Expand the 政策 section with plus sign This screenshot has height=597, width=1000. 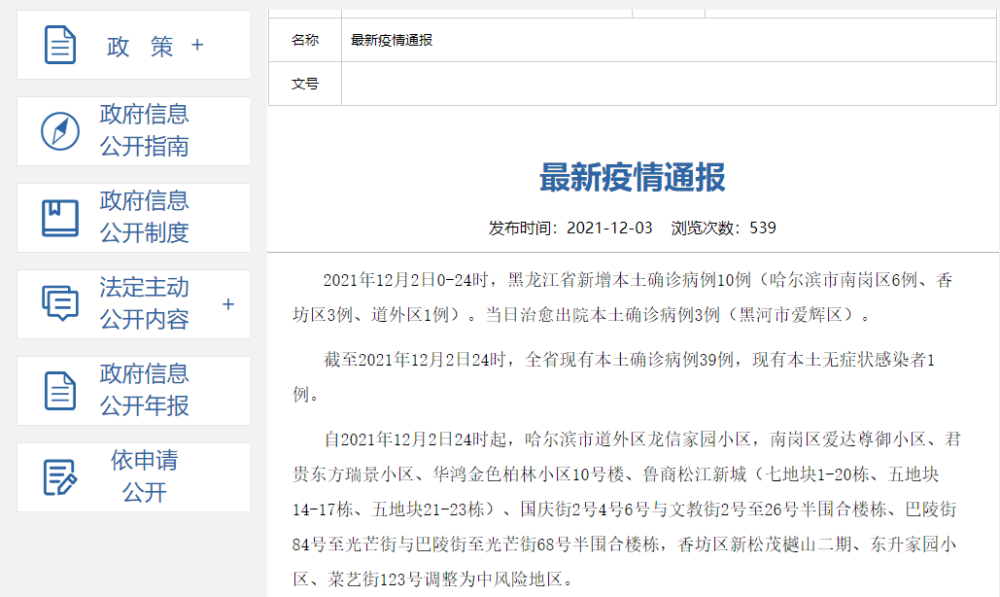197,46
